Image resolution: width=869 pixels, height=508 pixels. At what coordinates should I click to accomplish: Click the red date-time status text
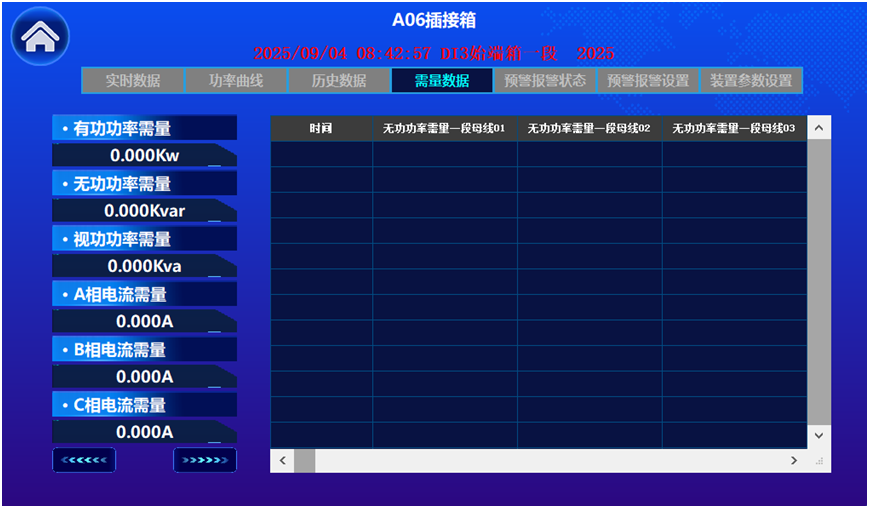coord(433,54)
